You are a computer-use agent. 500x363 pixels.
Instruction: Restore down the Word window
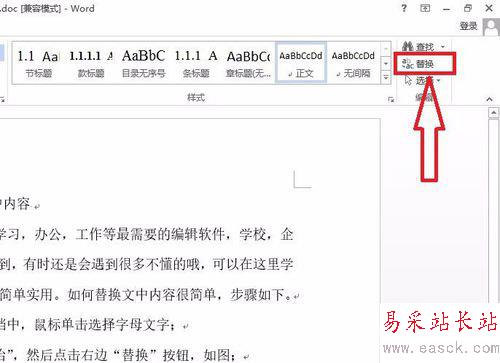coord(468,8)
